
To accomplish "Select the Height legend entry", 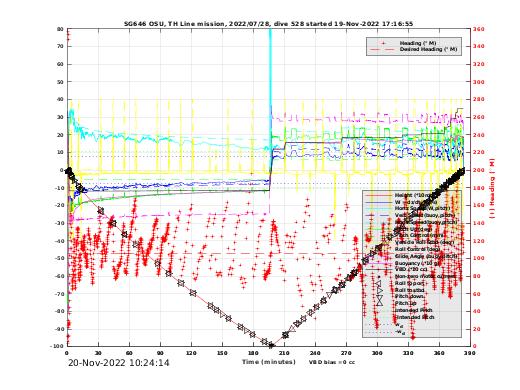I will (x=412, y=195).
